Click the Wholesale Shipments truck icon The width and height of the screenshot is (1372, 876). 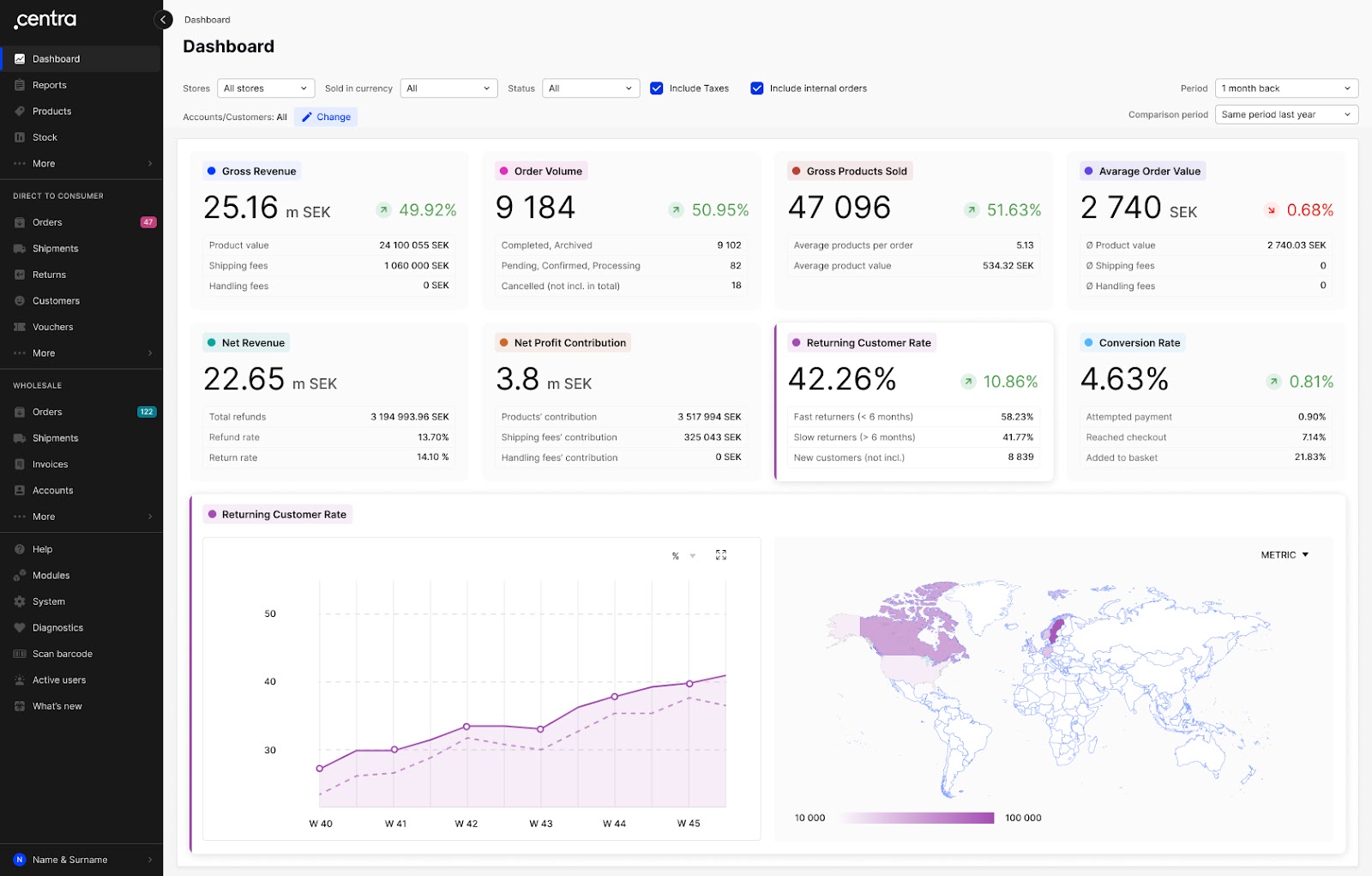coord(20,438)
